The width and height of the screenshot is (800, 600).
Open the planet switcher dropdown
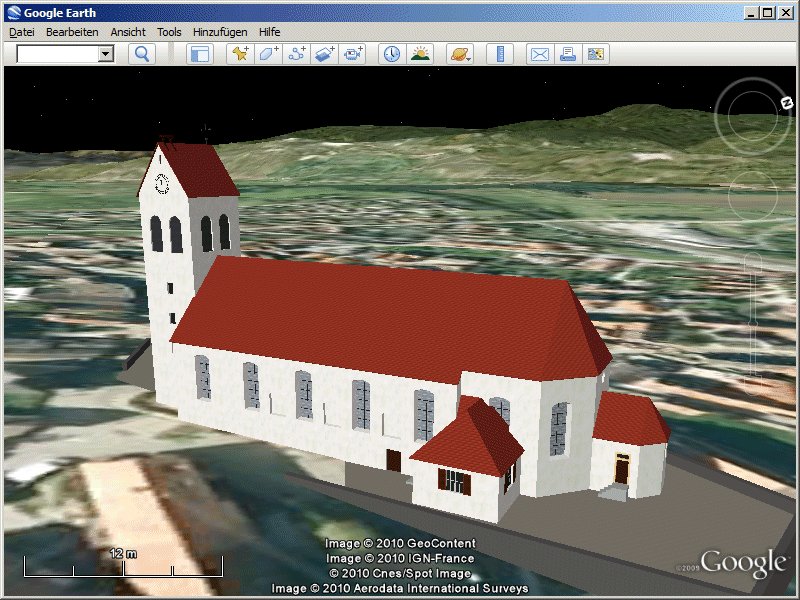[x=460, y=54]
